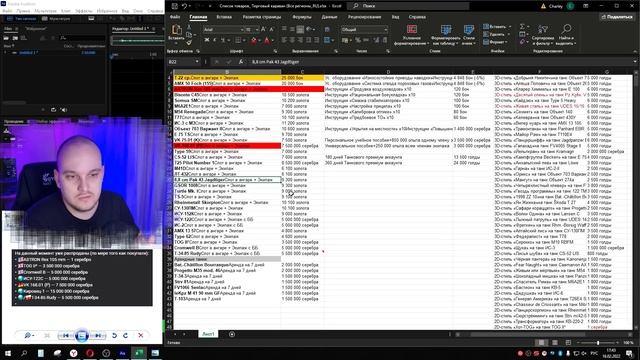Viewport: 640px width, 360px height.
Task: Click the percent style icon
Action: tap(358, 40)
